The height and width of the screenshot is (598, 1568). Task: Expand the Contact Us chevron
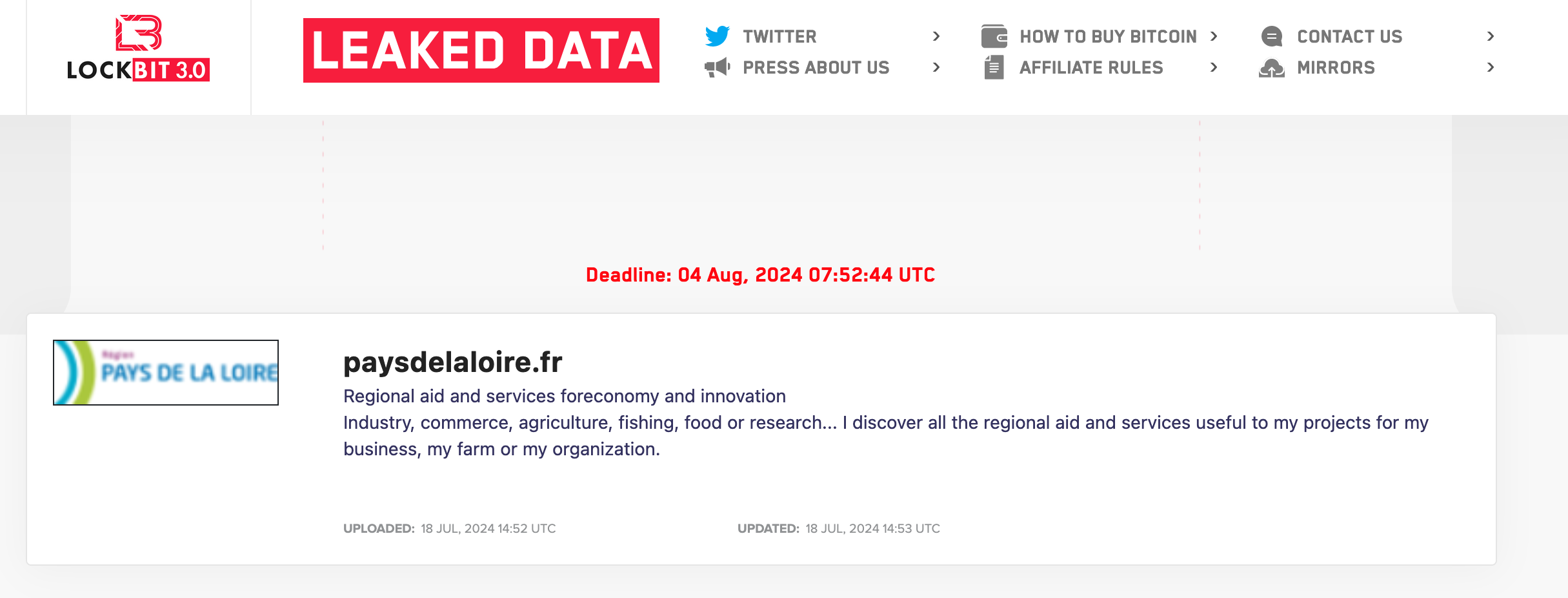[1491, 36]
